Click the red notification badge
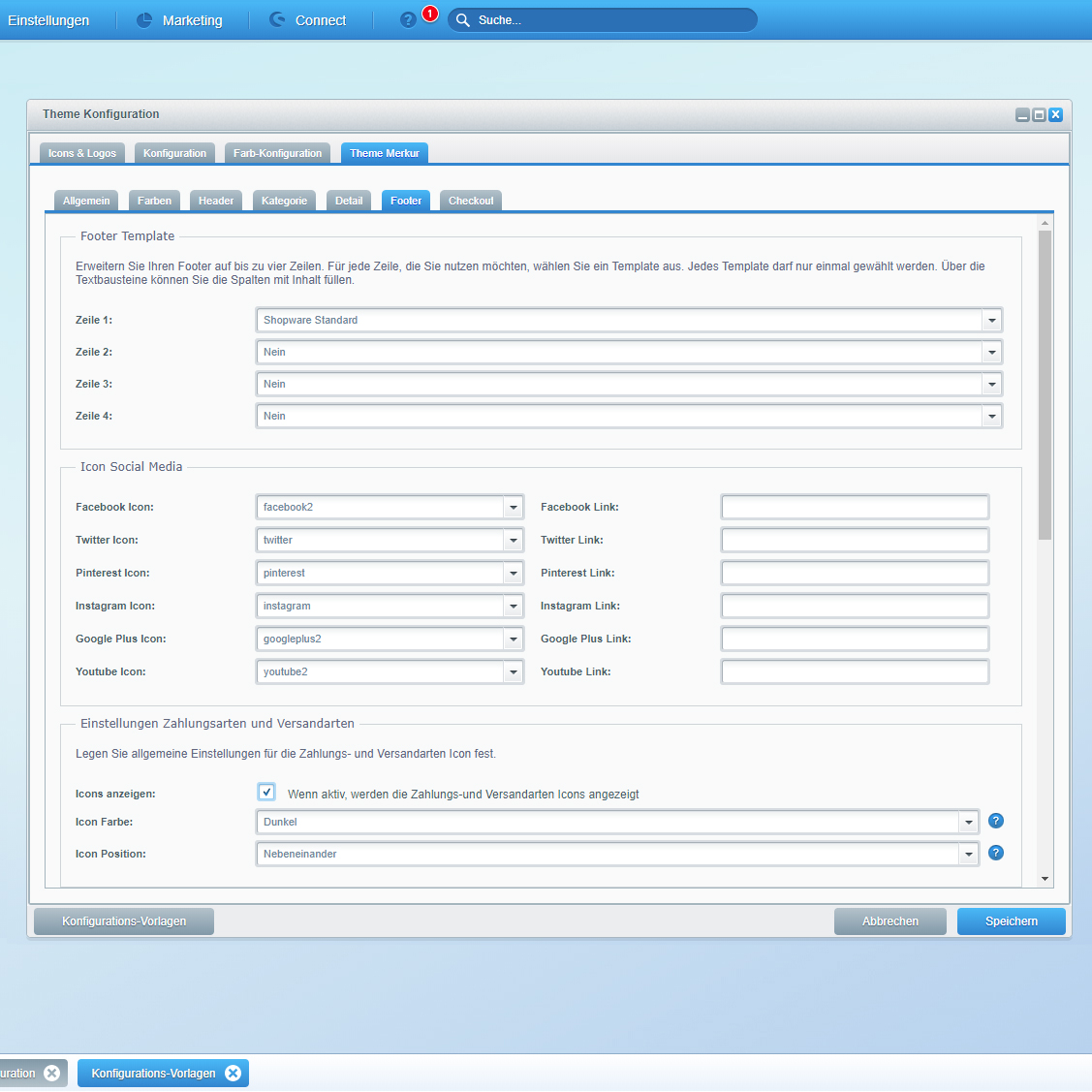The image size is (1092, 1092). (430, 14)
